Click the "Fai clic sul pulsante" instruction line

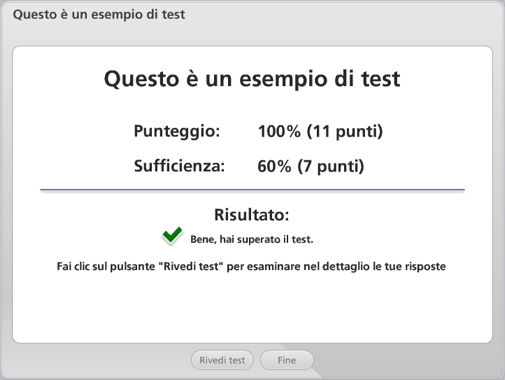coord(251,266)
